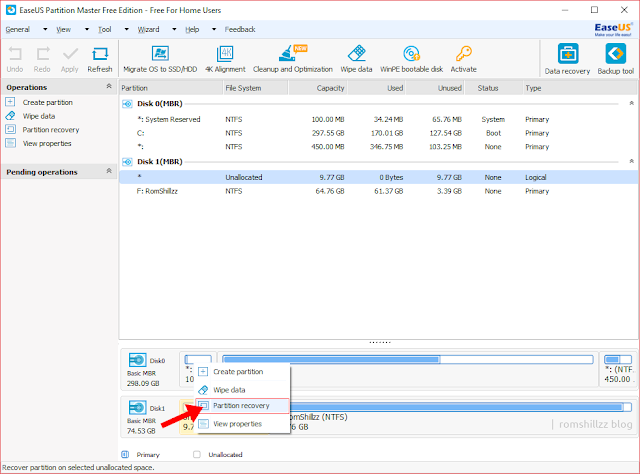
Task: Open the General menu dropdown arrow
Action: point(45,29)
